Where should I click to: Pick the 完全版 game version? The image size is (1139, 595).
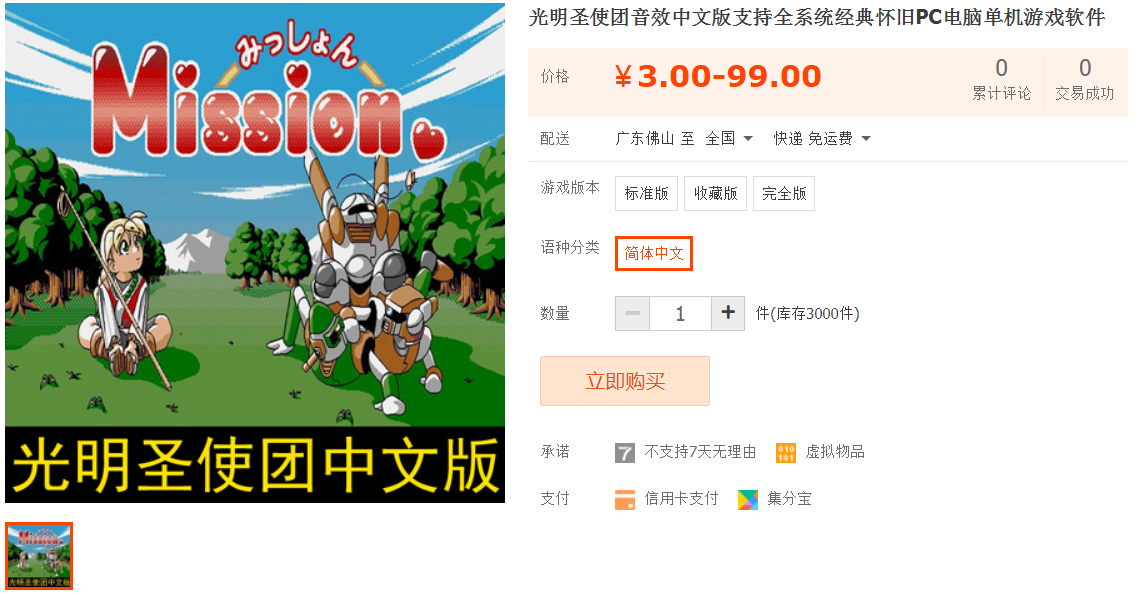click(784, 193)
